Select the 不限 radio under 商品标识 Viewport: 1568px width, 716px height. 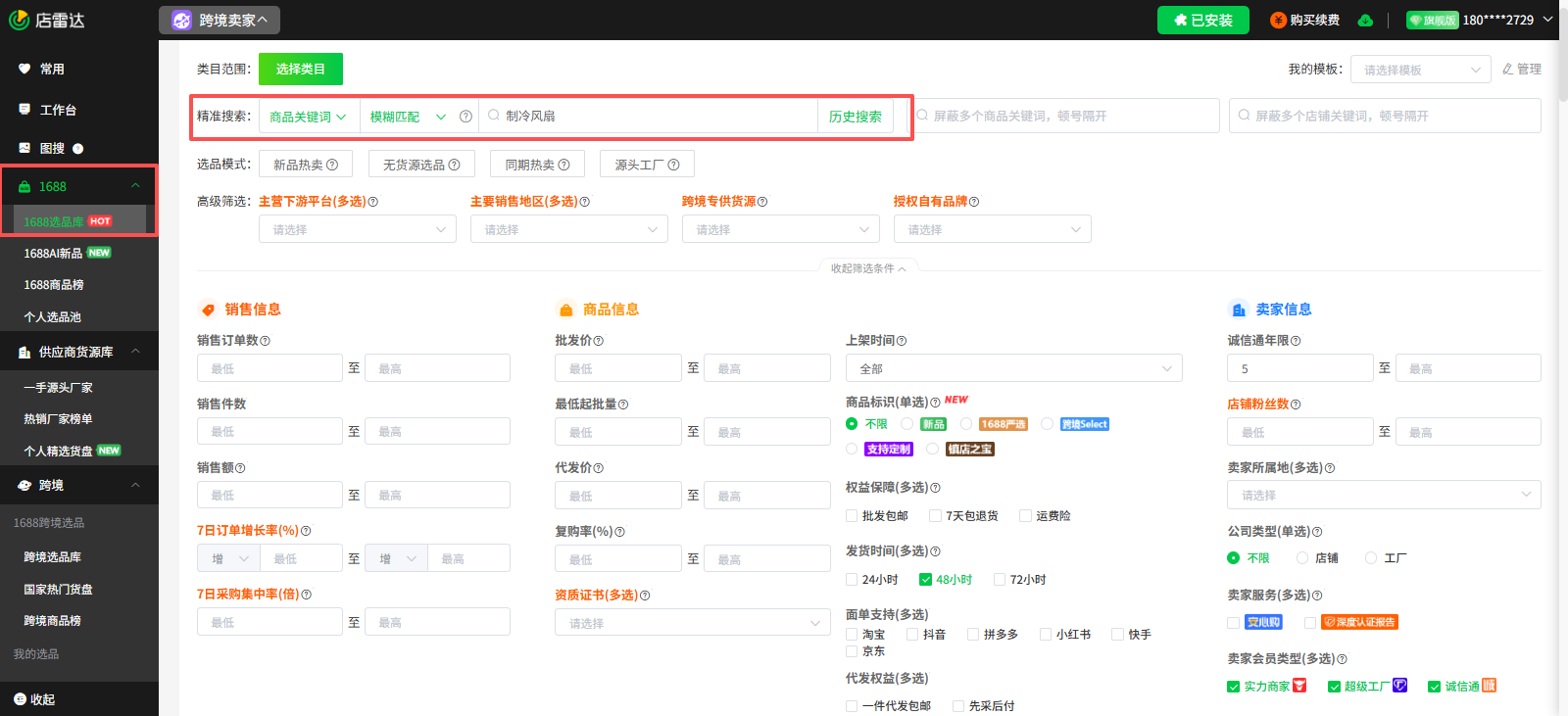pyautogui.click(x=852, y=423)
